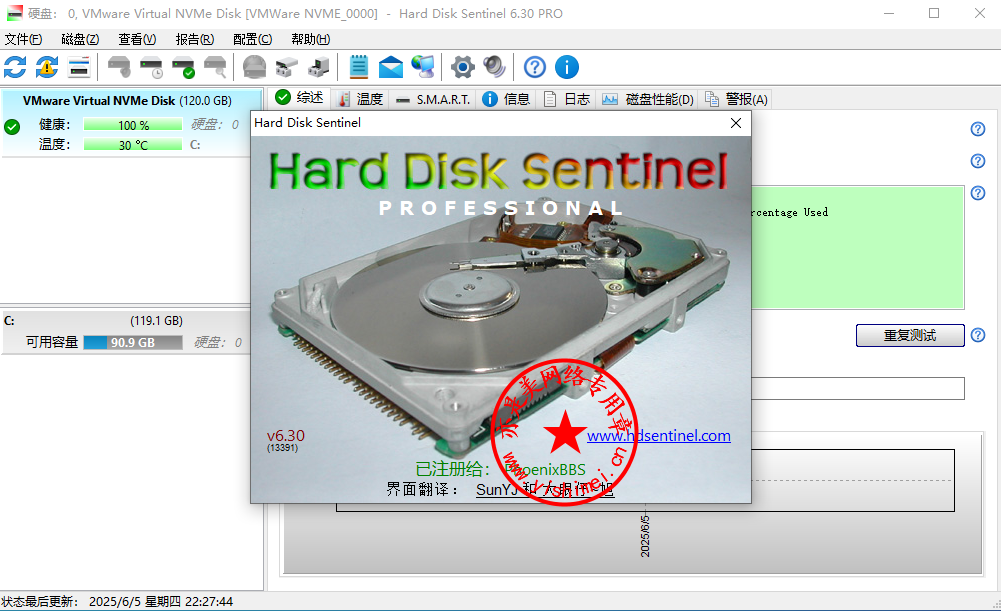The height and width of the screenshot is (611, 1001).
Task: Switch to the 警报(A) tab
Action: (x=736, y=99)
